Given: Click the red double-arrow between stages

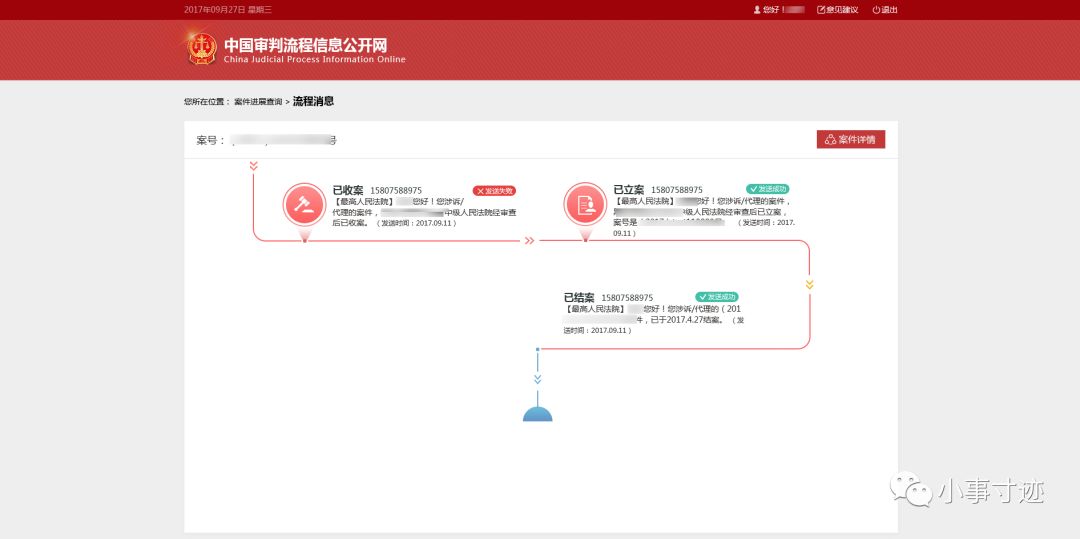Looking at the screenshot, I should click(530, 240).
